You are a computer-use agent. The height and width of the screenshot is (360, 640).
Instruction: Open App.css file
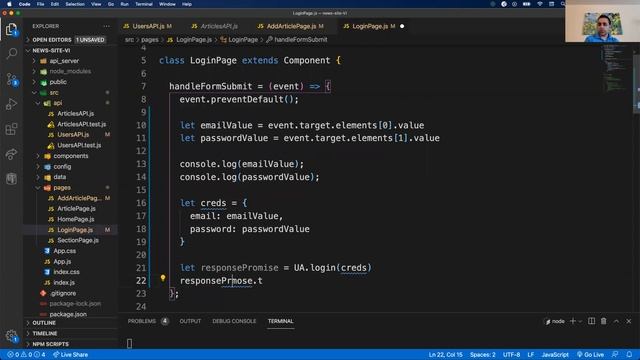64,251
